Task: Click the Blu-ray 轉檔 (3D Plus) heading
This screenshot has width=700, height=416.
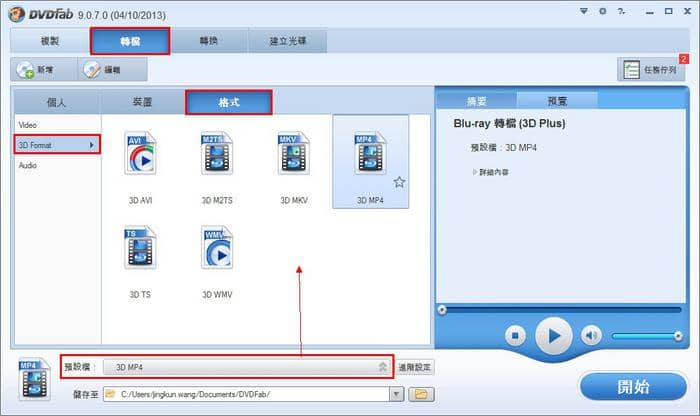Action: pyautogui.click(x=509, y=124)
